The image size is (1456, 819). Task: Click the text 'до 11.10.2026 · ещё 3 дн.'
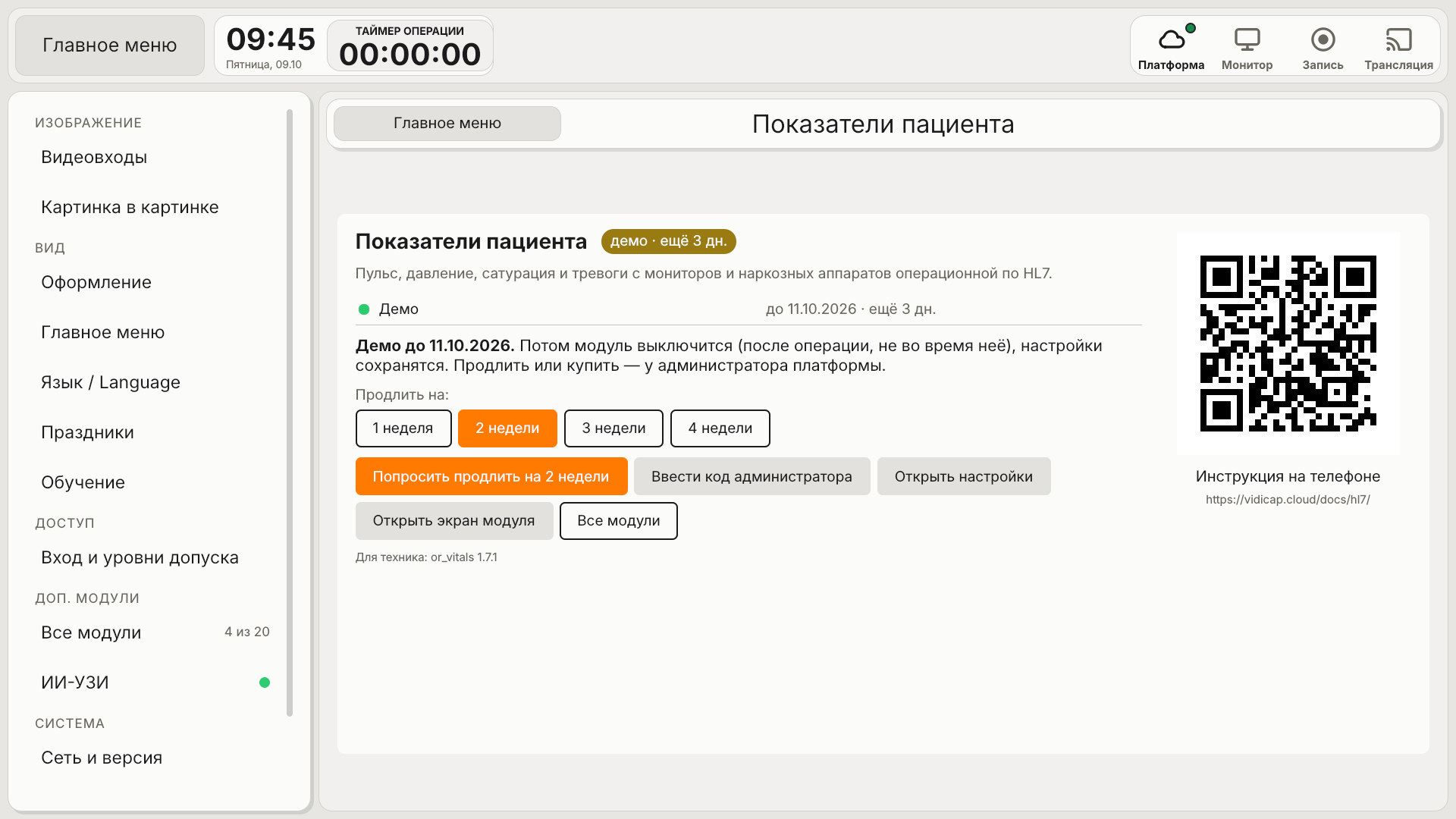coord(851,309)
